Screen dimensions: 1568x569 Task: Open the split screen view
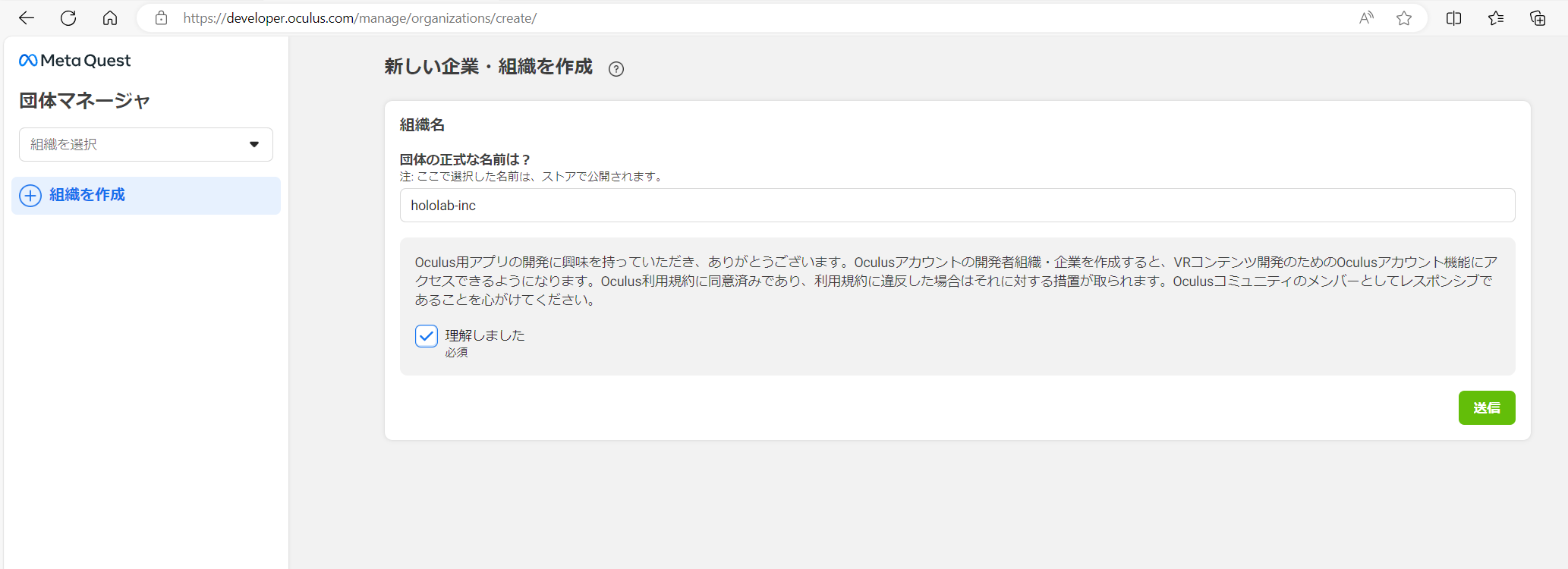tap(1453, 18)
